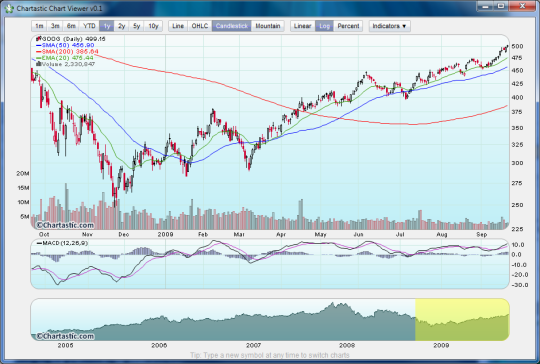Click the blue SMA(50) legend marker
The image size is (540, 364).
click(x=39, y=45)
